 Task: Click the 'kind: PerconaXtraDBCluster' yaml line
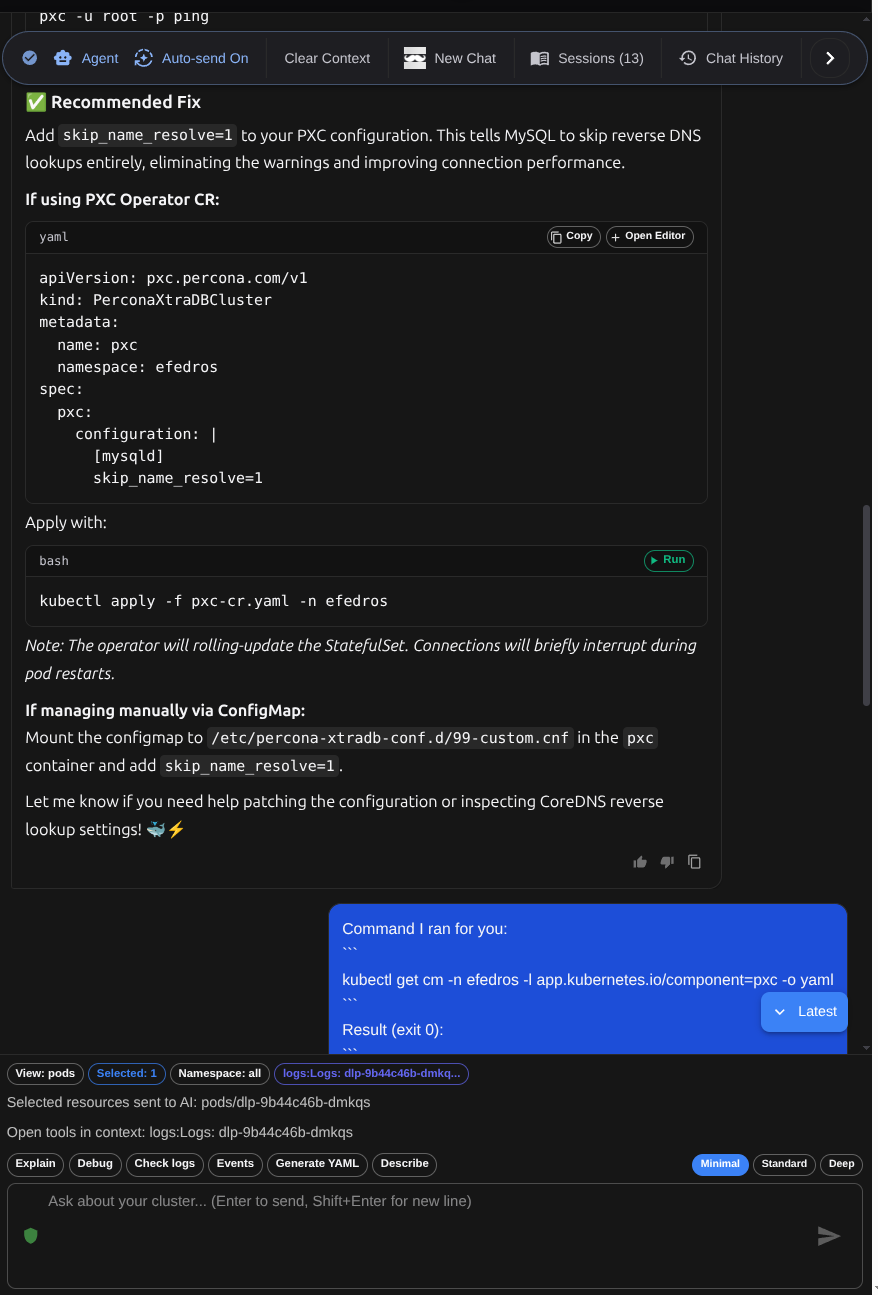(156, 300)
